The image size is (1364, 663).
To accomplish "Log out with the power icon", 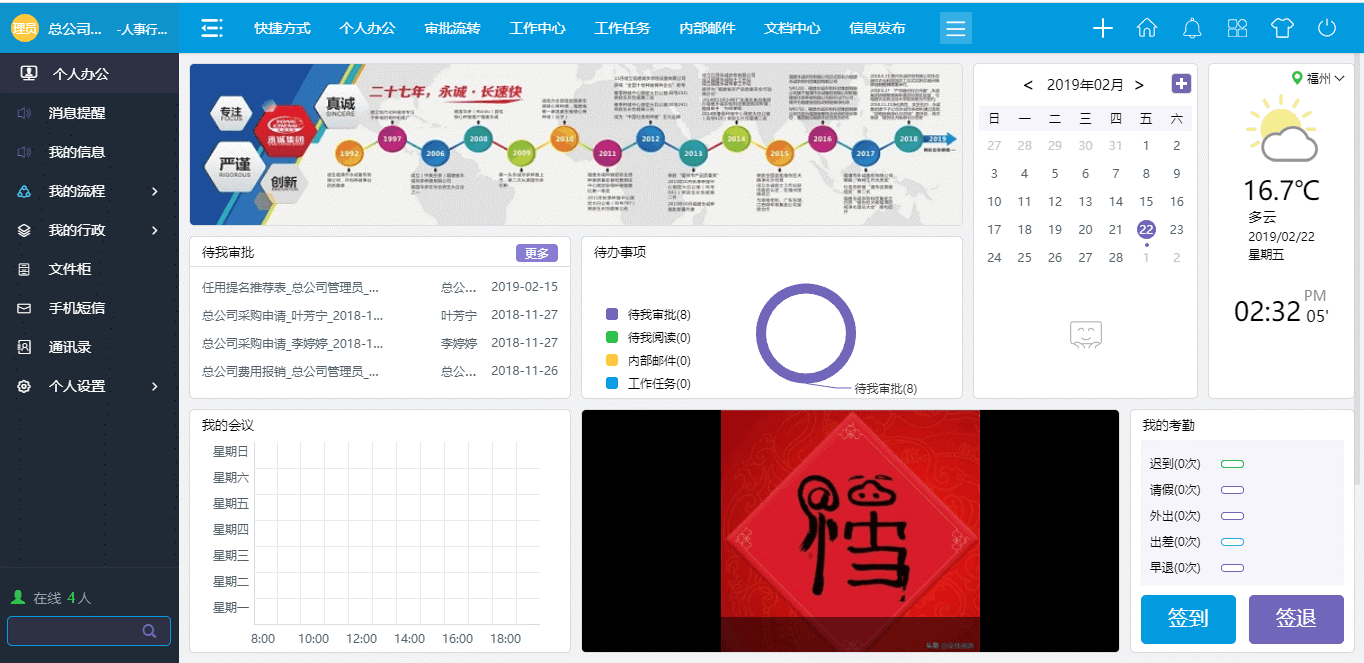I will (x=1327, y=28).
